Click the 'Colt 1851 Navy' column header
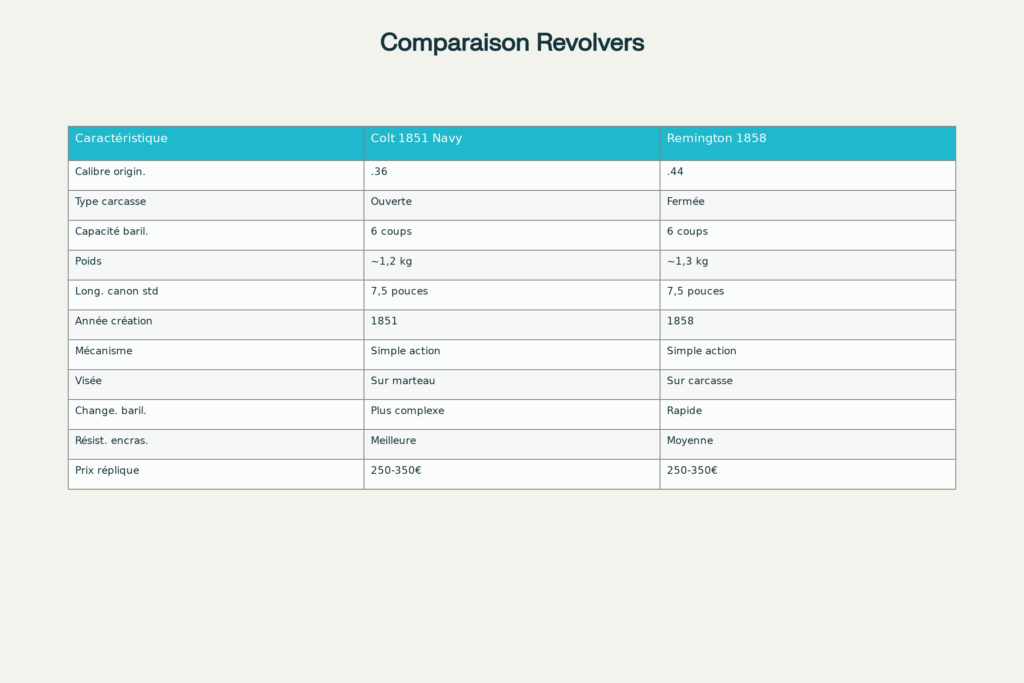The image size is (1024, 683). click(x=416, y=139)
